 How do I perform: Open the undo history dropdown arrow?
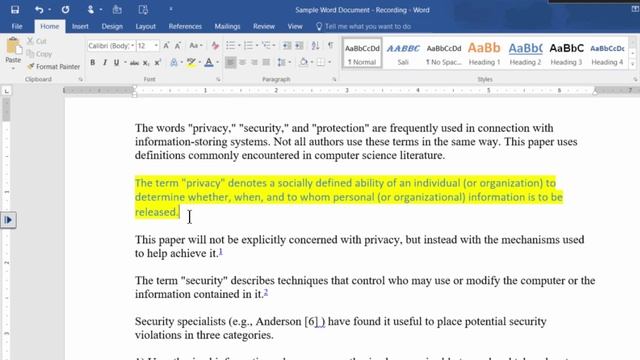pyautogui.click(x=49, y=10)
